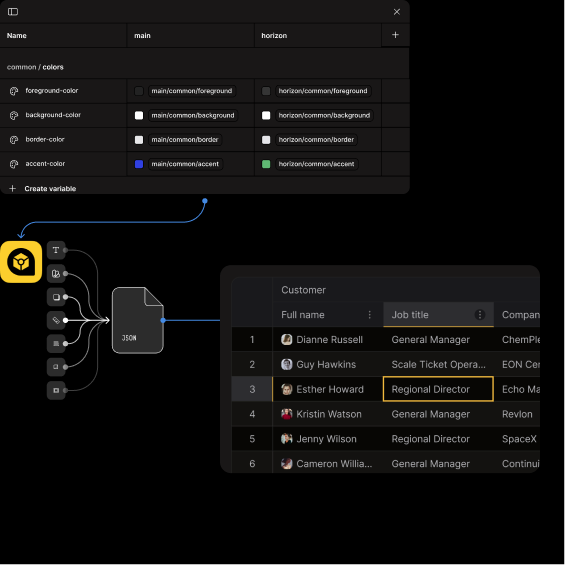The height and width of the screenshot is (565, 565).
Task: Open the main/common/background alias chip
Action: click(x=193, y=115)
